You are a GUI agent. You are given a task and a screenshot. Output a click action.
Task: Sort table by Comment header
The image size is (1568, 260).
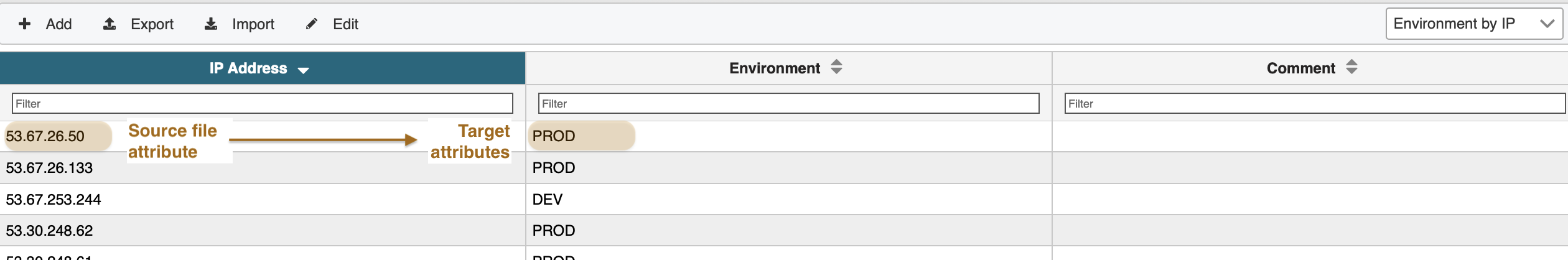tap(1300, 68)
